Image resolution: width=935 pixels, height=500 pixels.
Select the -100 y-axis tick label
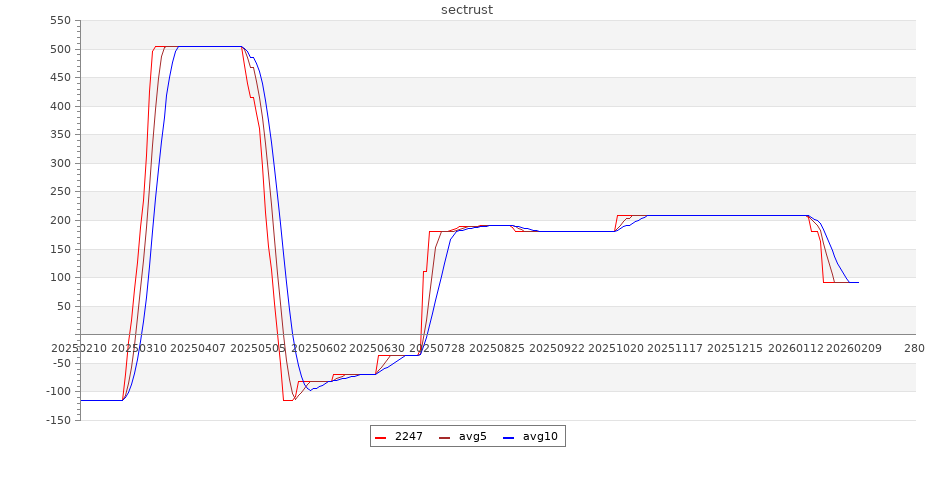pyautogui.click(x=57, y=391)
